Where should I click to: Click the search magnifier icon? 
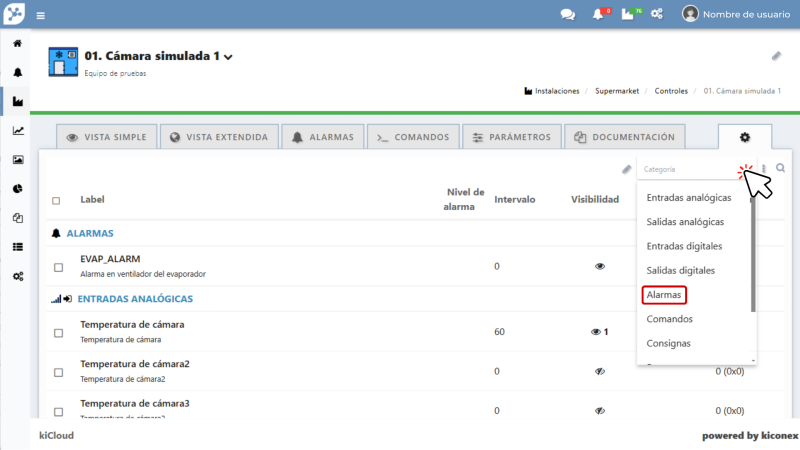(x=780, y=168)
